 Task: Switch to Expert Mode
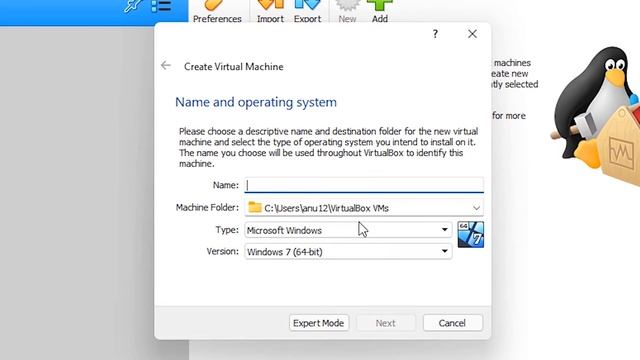pos(319,323)
